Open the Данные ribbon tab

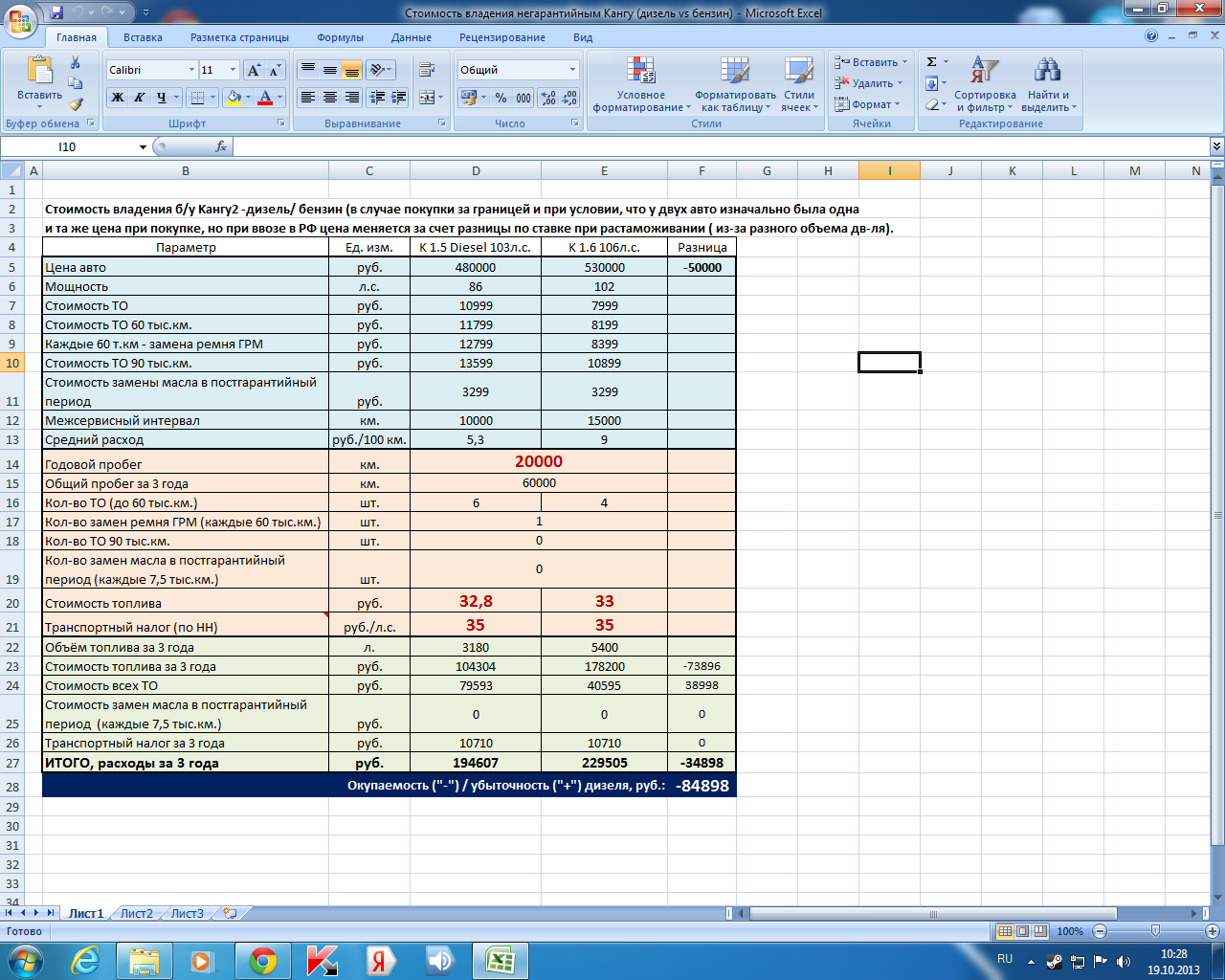[x=411, y=37]
